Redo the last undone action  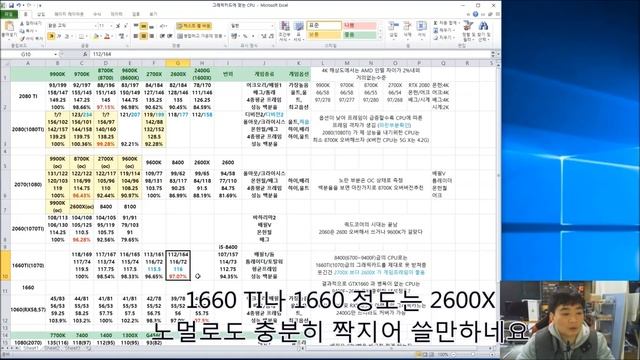click(x=29, y=5)
